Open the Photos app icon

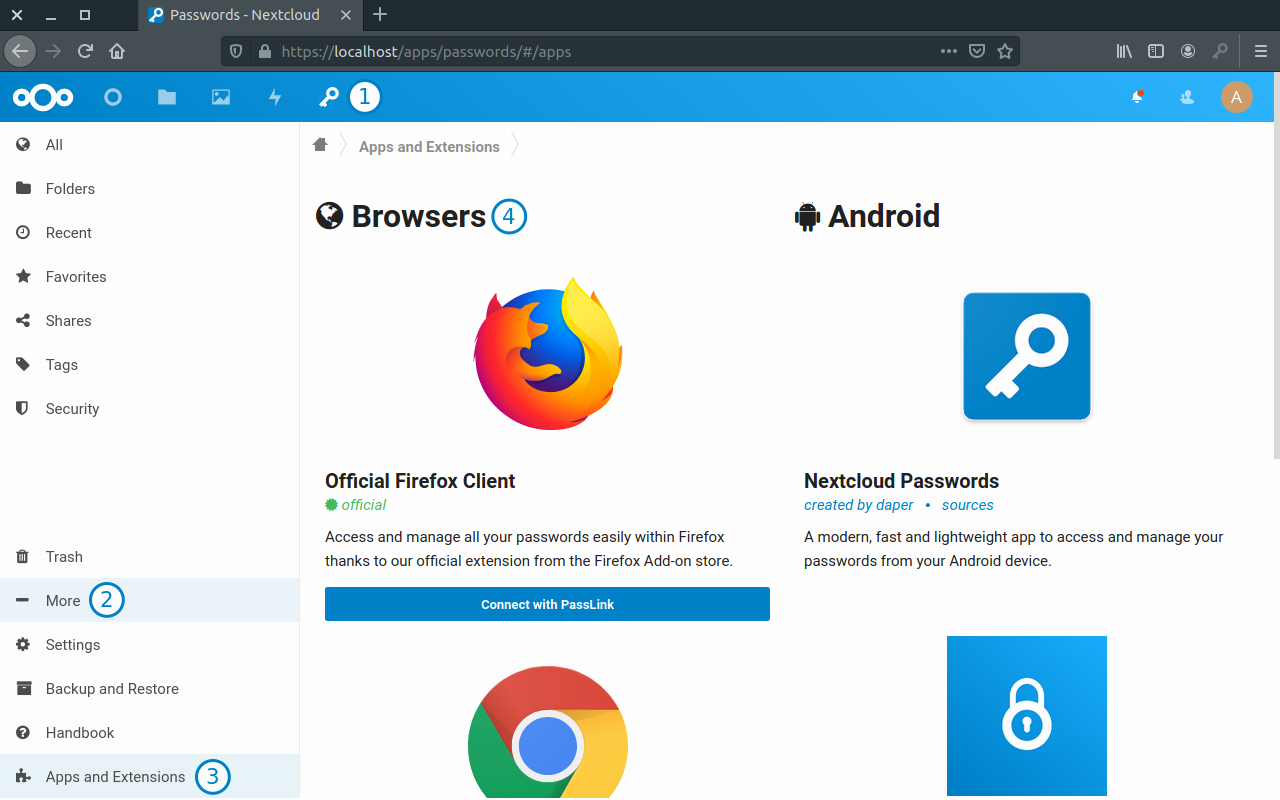pos(221,97)
